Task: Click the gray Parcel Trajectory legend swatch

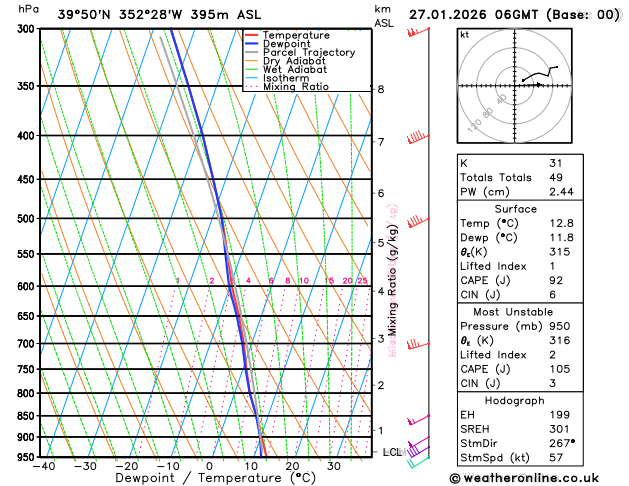Action: (x=252, y=52)
